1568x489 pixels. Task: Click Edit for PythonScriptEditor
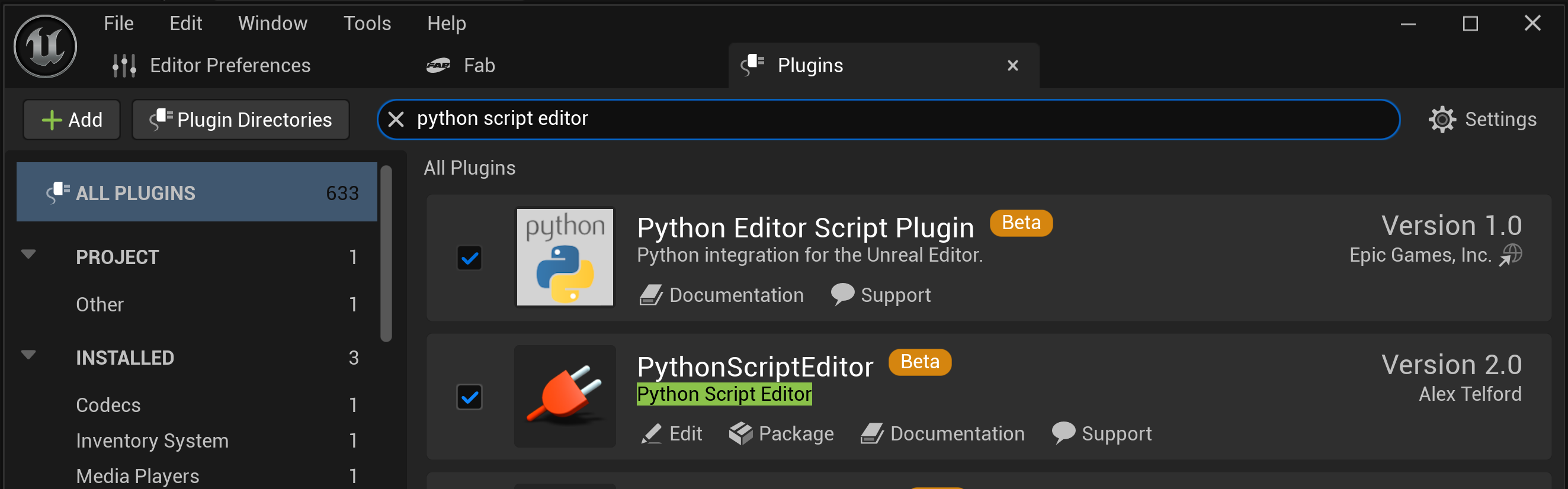(671, 435)
